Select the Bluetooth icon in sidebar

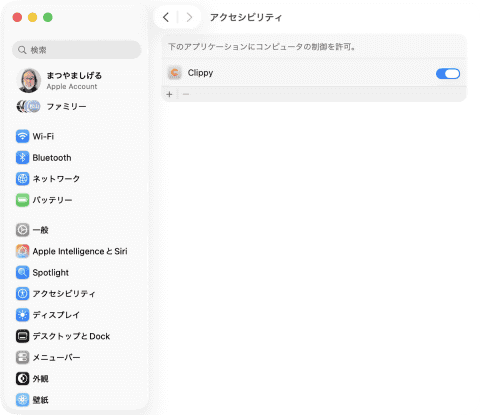coord(22,158)
